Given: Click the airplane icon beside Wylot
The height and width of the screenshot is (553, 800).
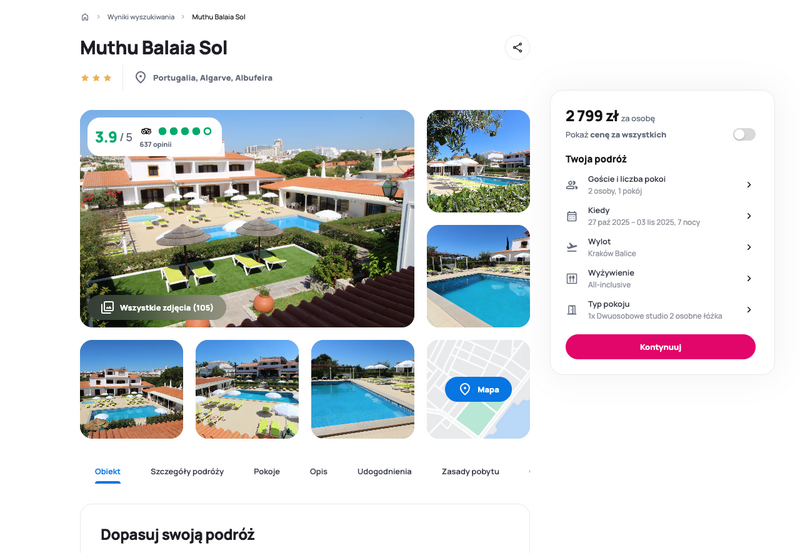Looking at the screenshot, I should (x=572, y=247).
